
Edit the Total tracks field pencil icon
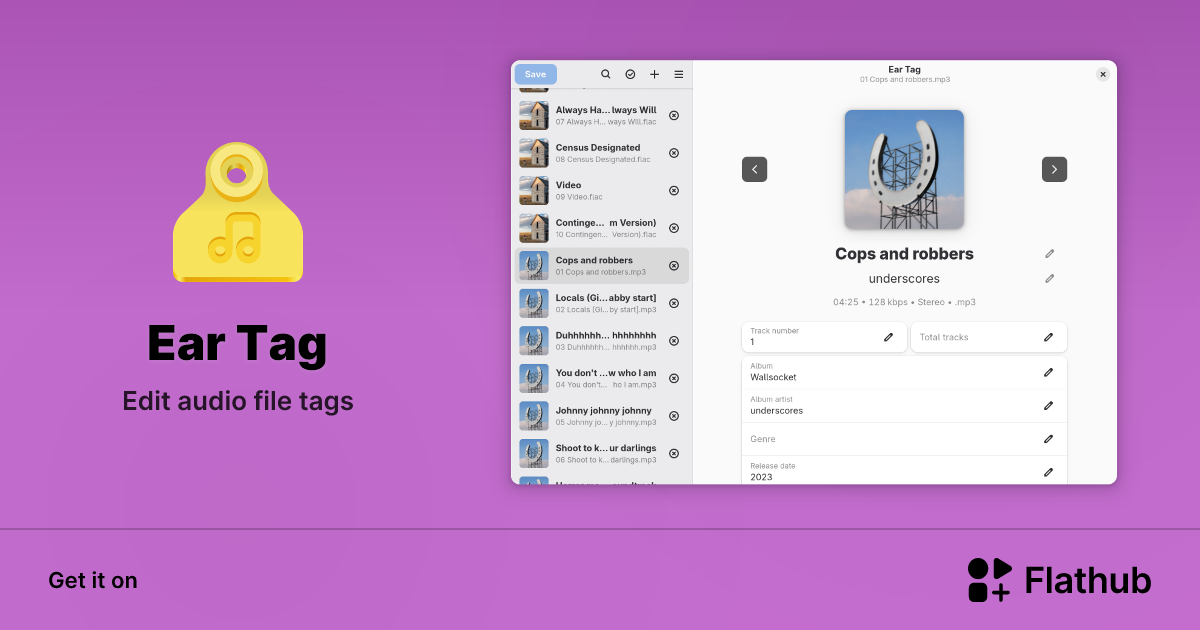(x=1048, y=337)
